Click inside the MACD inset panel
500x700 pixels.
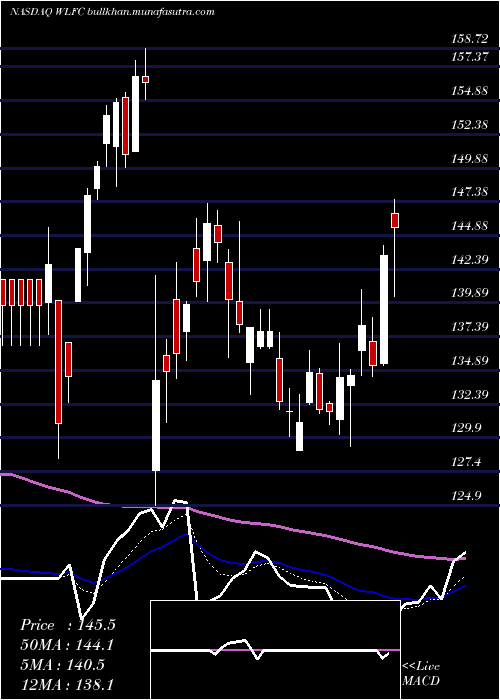275,650
